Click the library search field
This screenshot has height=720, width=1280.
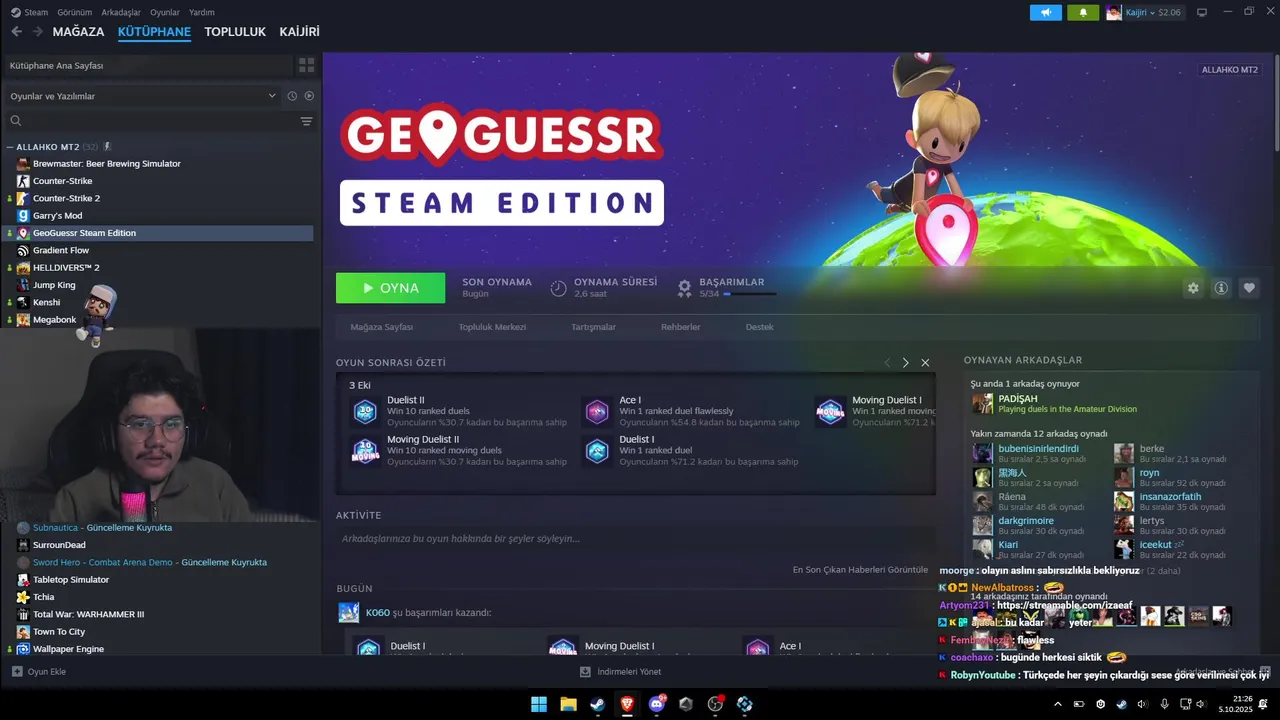[x=150, y=121]
